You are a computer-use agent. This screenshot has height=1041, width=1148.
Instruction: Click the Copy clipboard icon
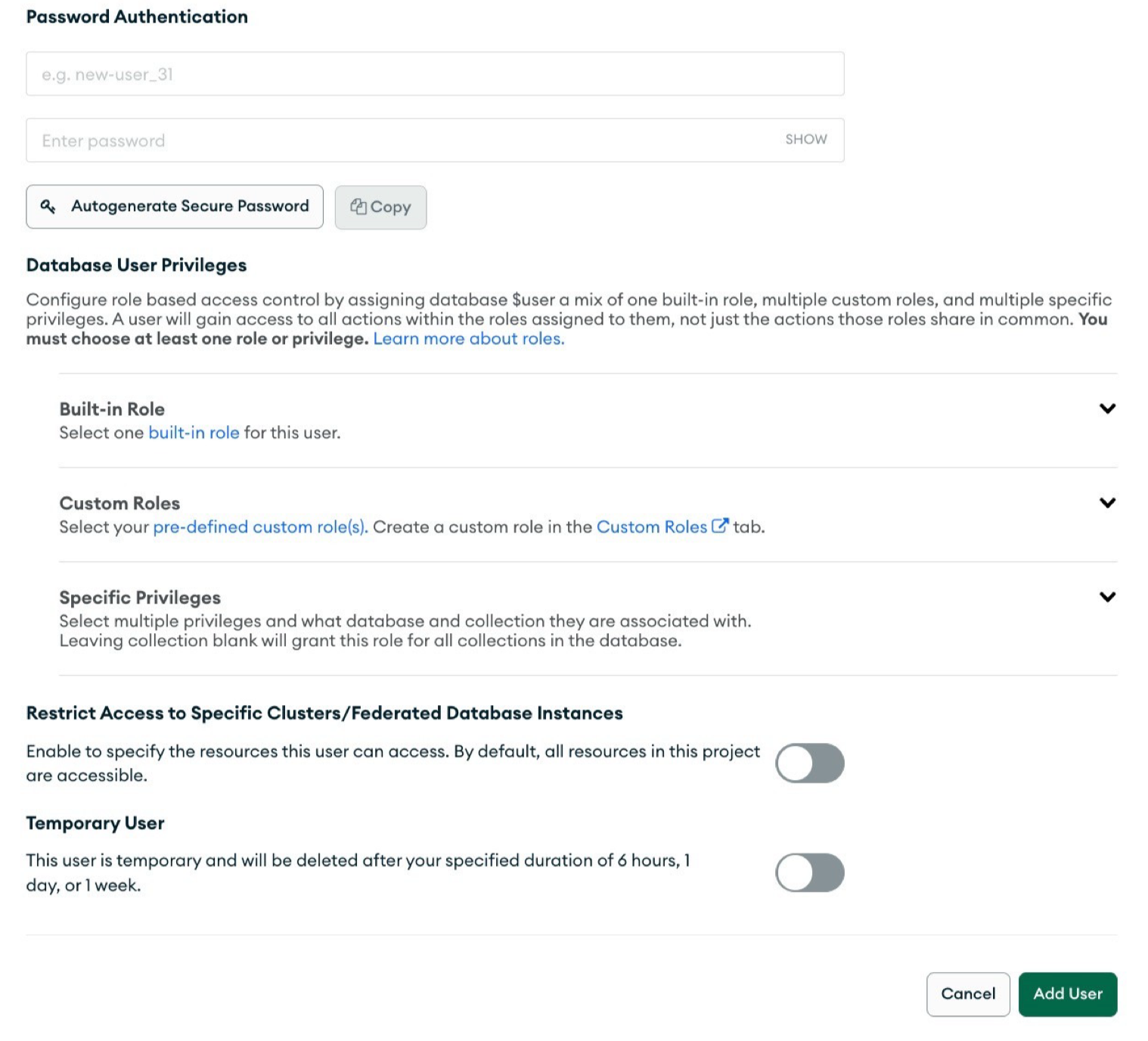point(358,207)
